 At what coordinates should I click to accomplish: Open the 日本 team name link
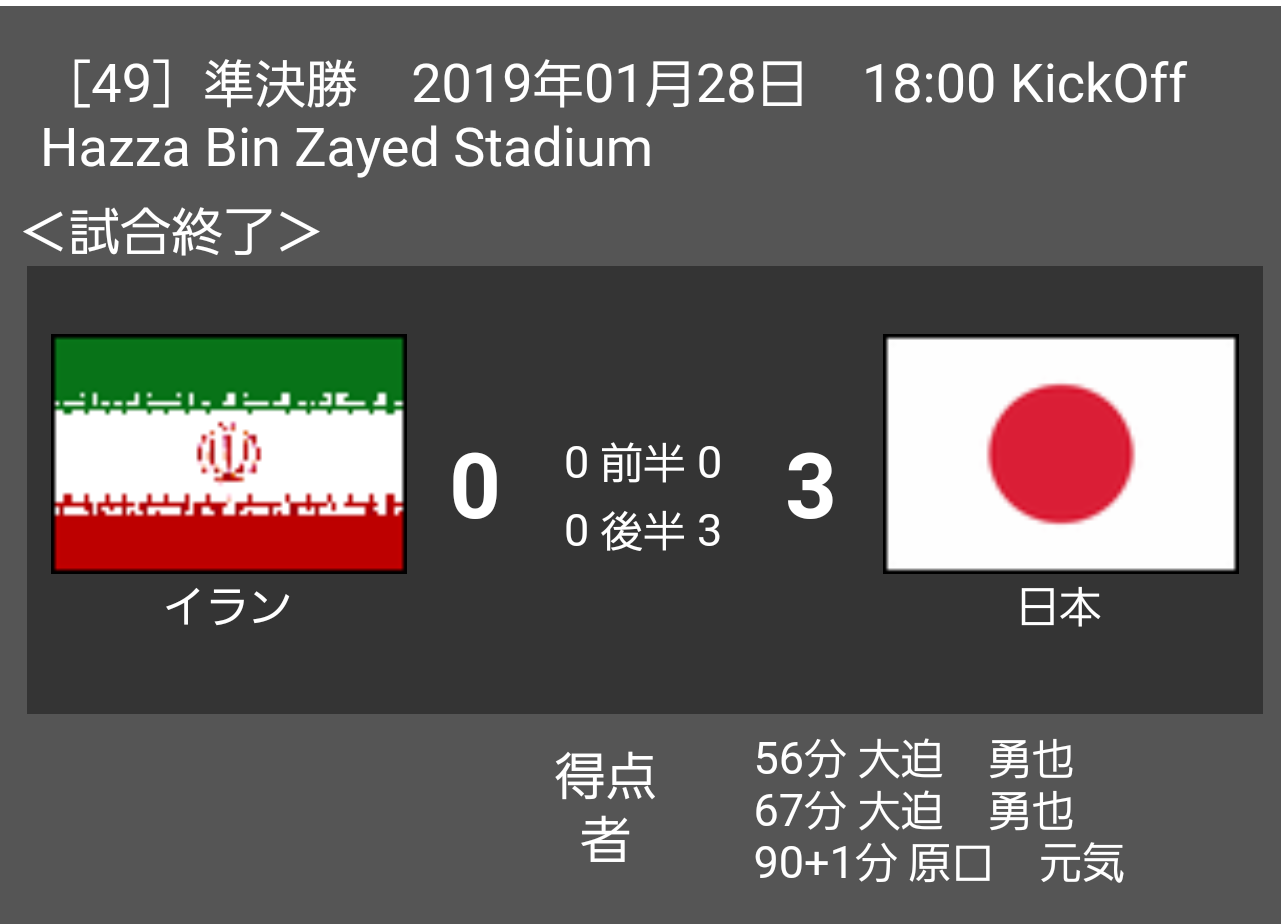pos(1060,607)
